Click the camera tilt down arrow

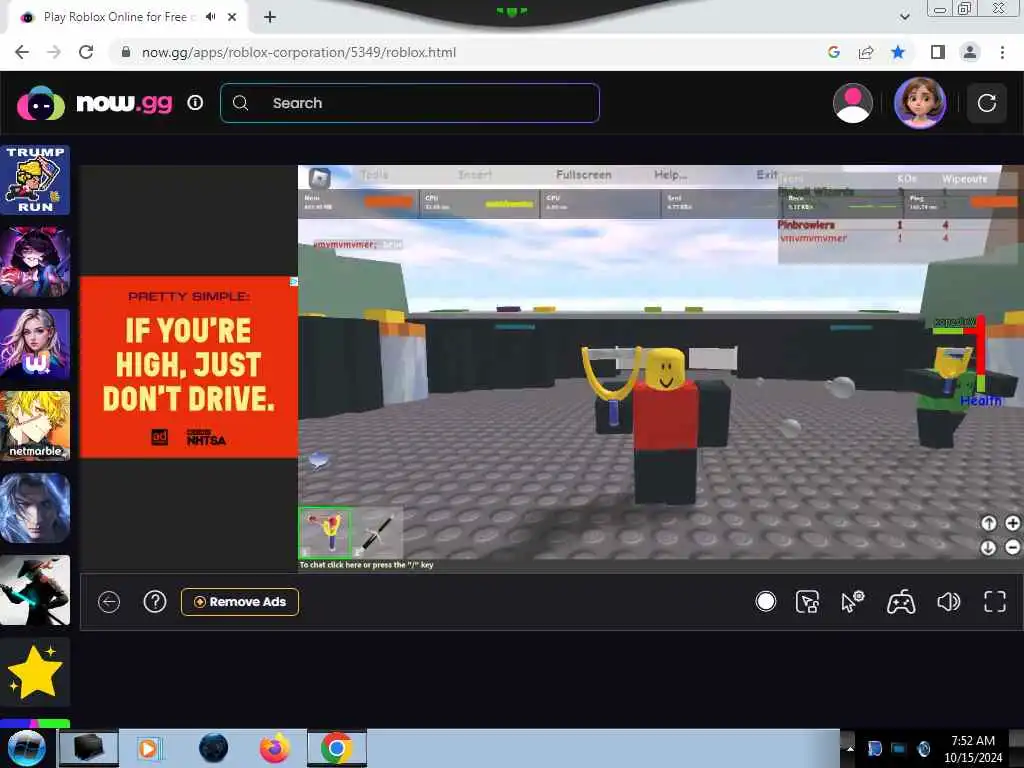click(989, 547)
